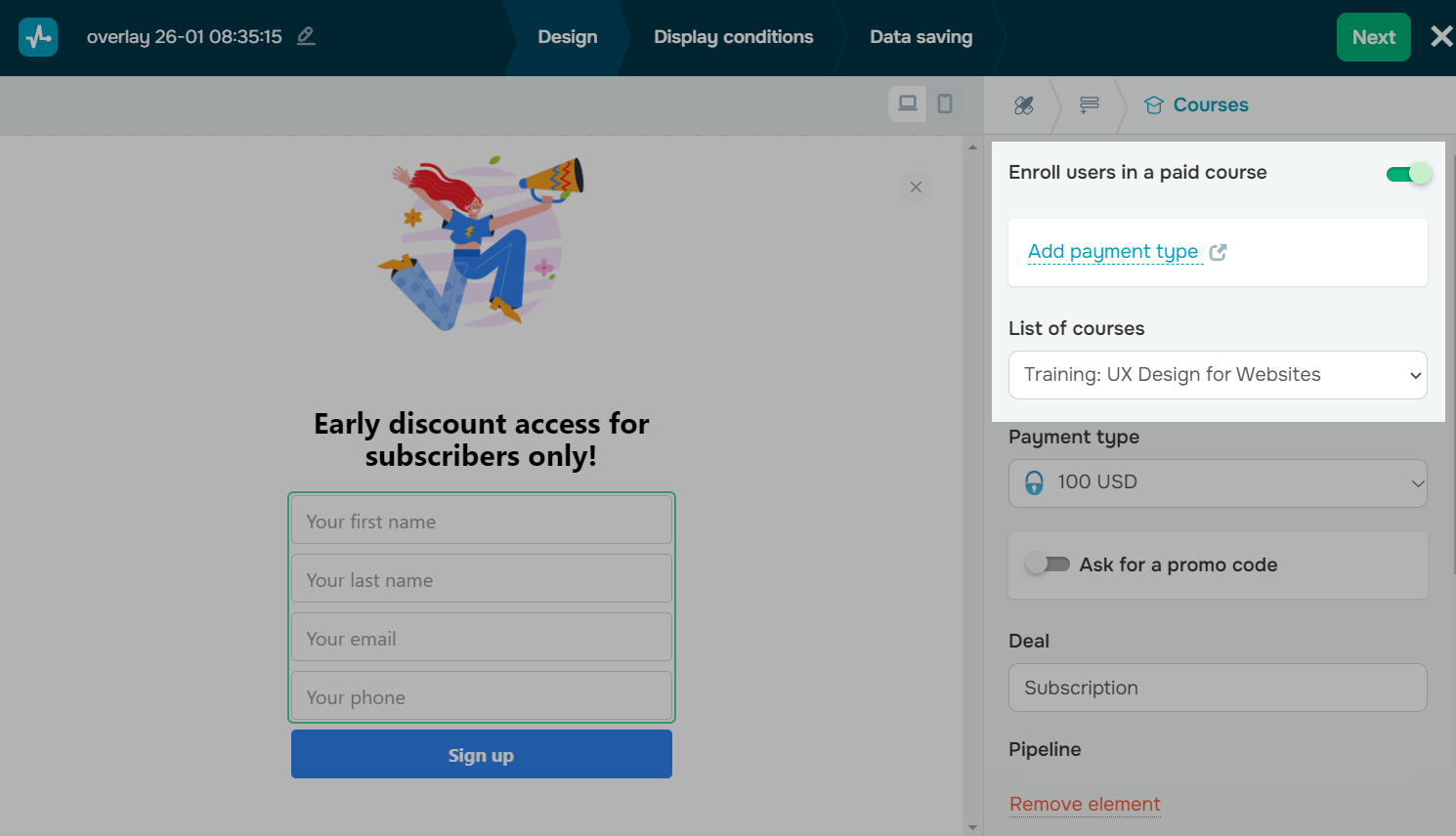Click the Add payment type link
This screenshot has width=1456, height=836.
pyautogui.click(x=1113, y=252)
